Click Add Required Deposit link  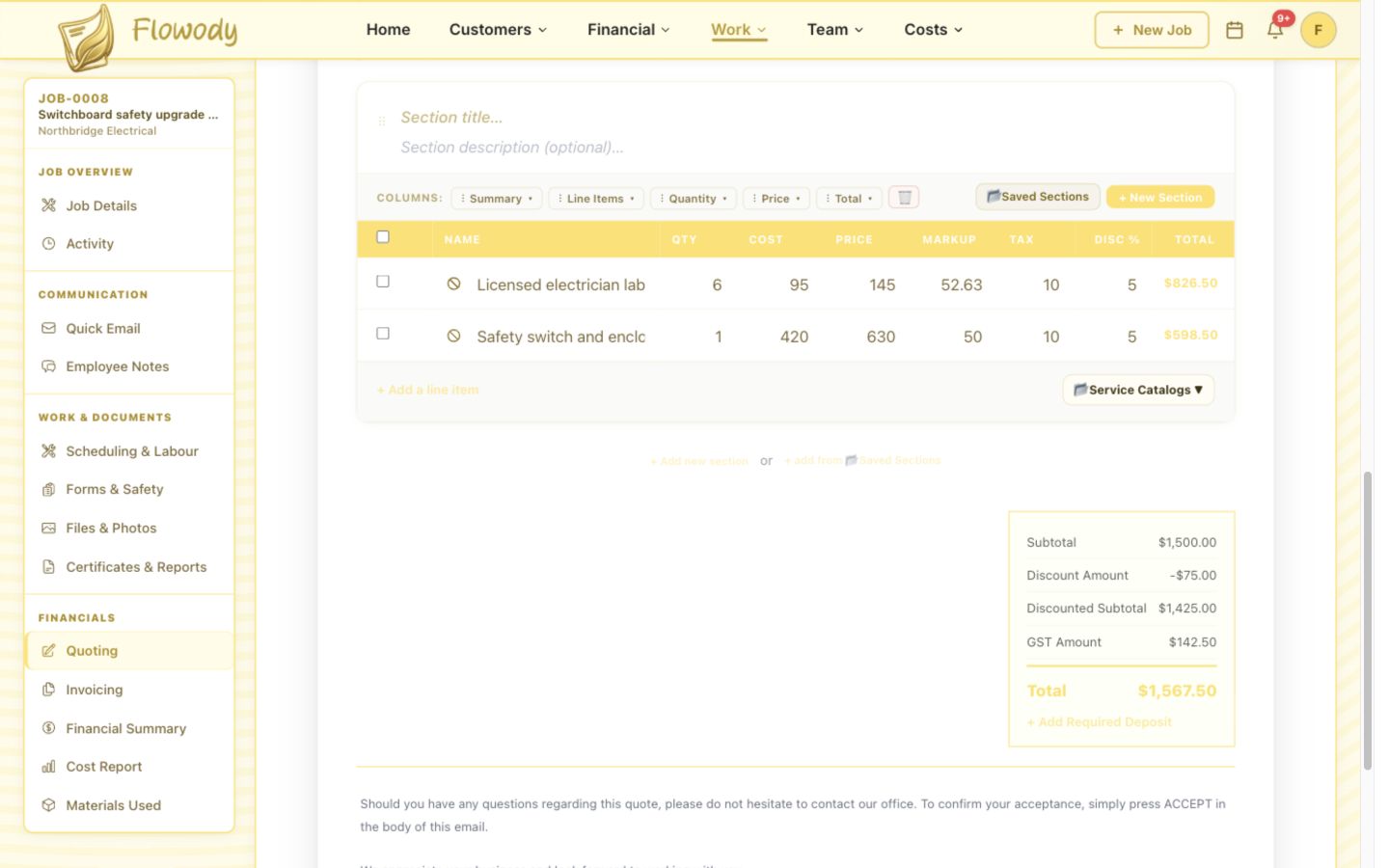point(1100,721)
